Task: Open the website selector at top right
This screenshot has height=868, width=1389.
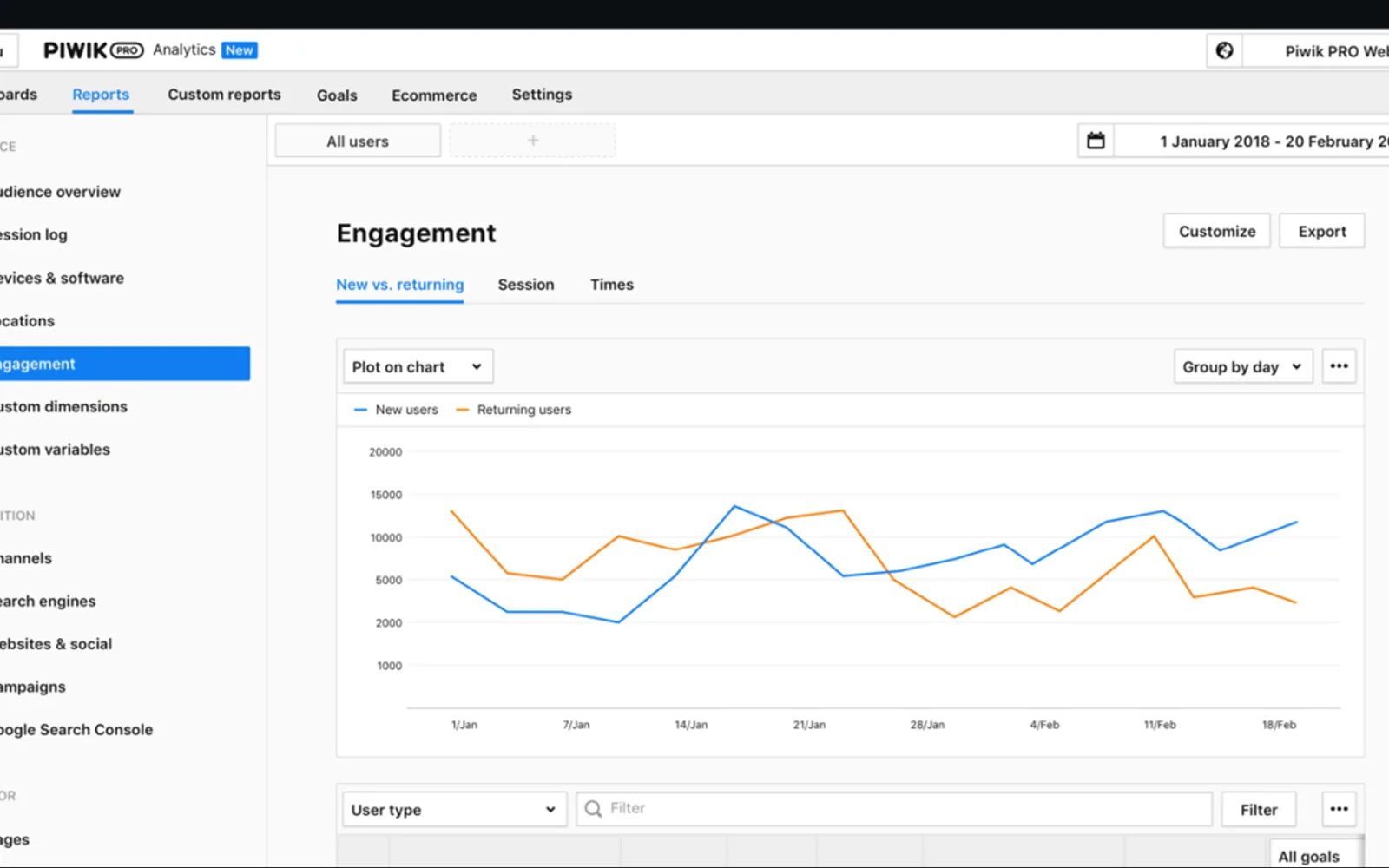Action: point(1317,50)
